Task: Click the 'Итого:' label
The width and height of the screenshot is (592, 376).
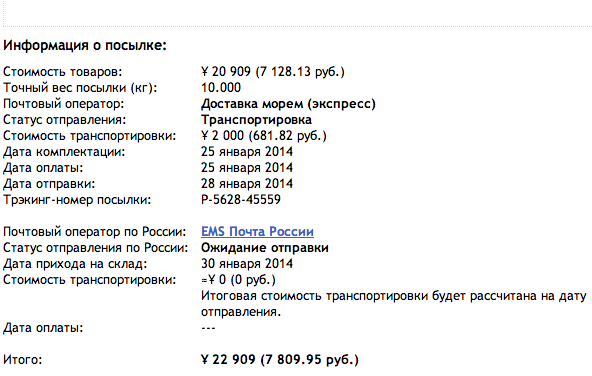Action: point(23,360)
